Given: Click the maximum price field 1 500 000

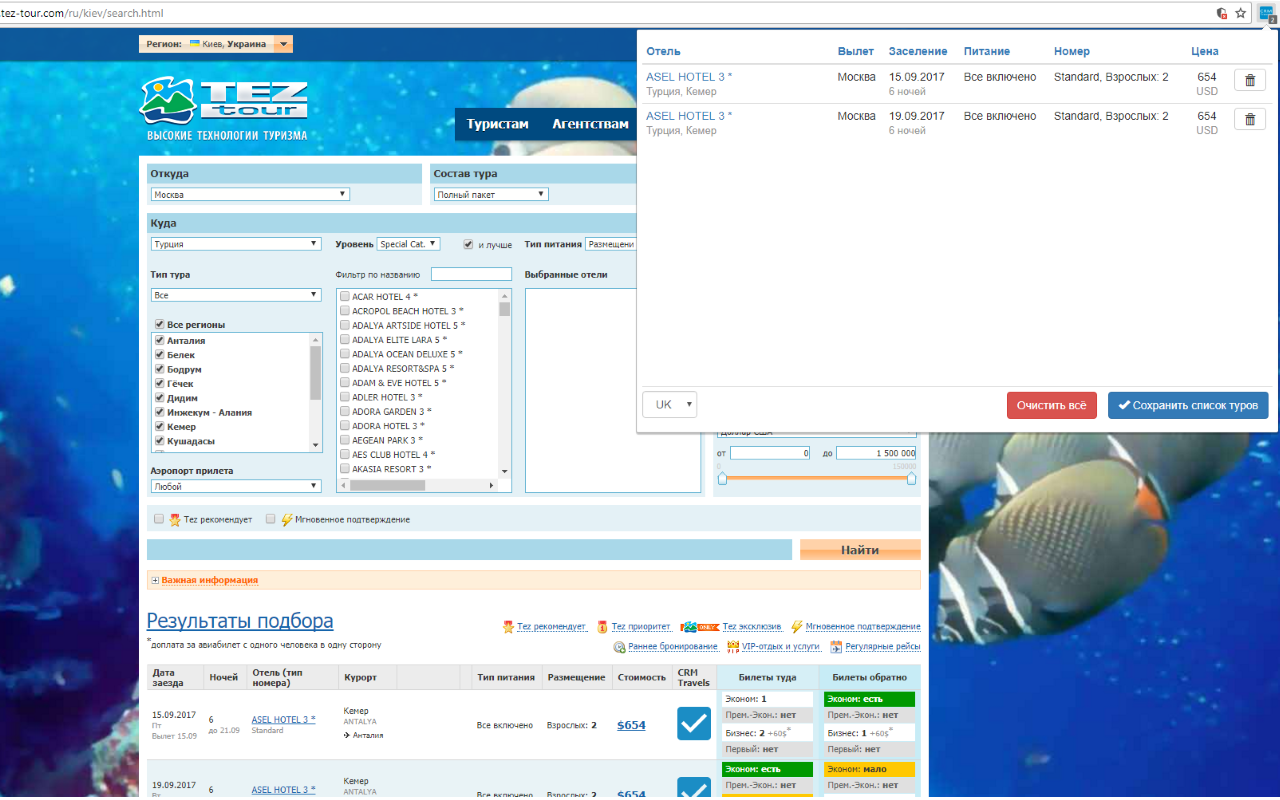Looking at the screenshot, I should pyautogui.click(x=876, y=453).
